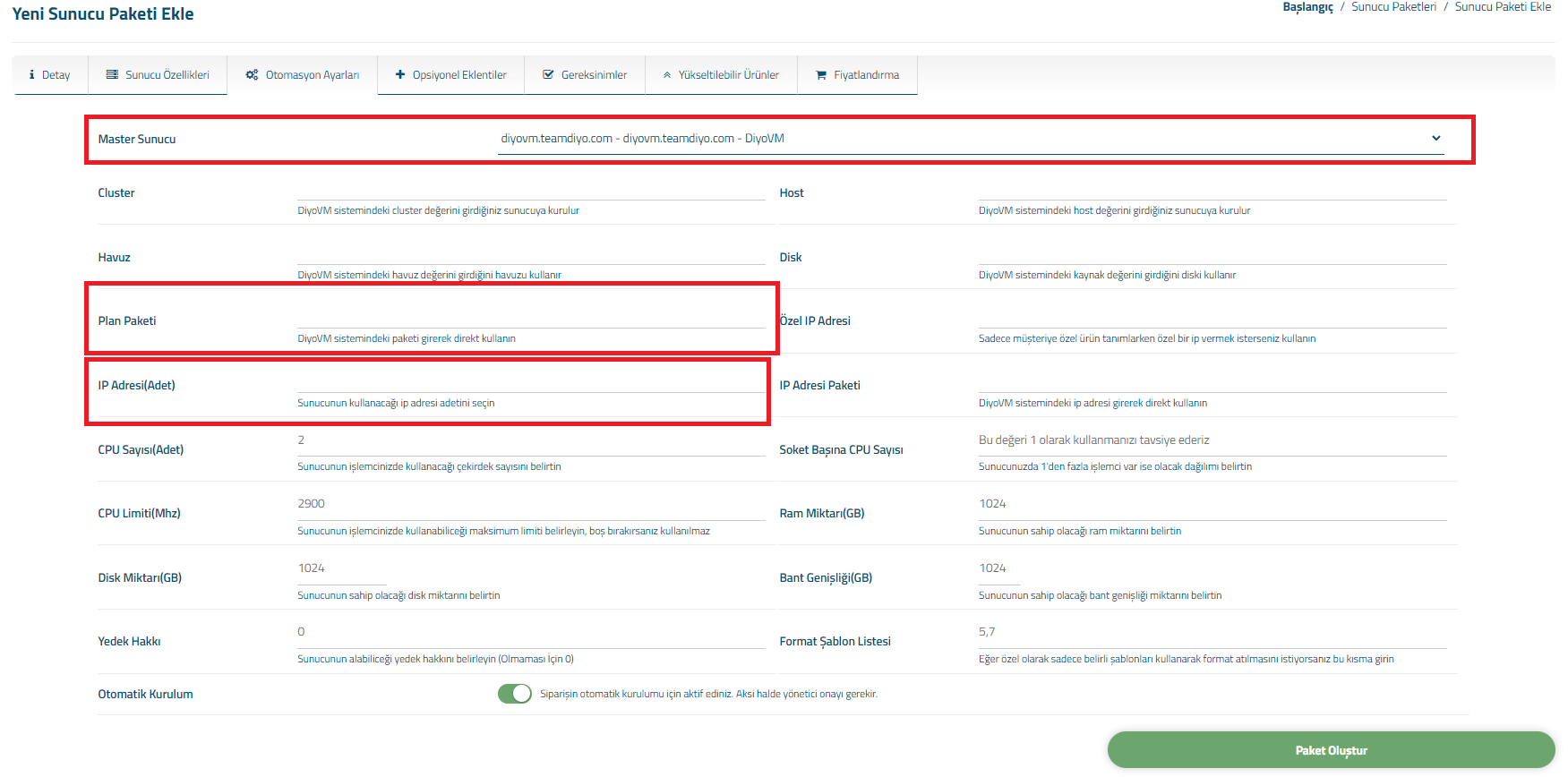
Task: Click the Sunucu Paketi Ekle breadcrumb
Action: click(1503, 7)
